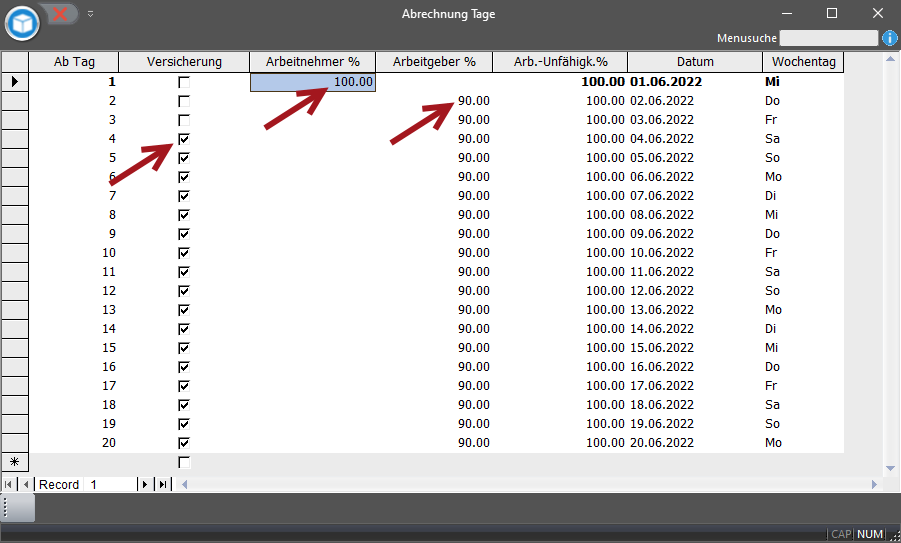Click into the Menusuche search field
901x543 pixels.
click(828, 38)
